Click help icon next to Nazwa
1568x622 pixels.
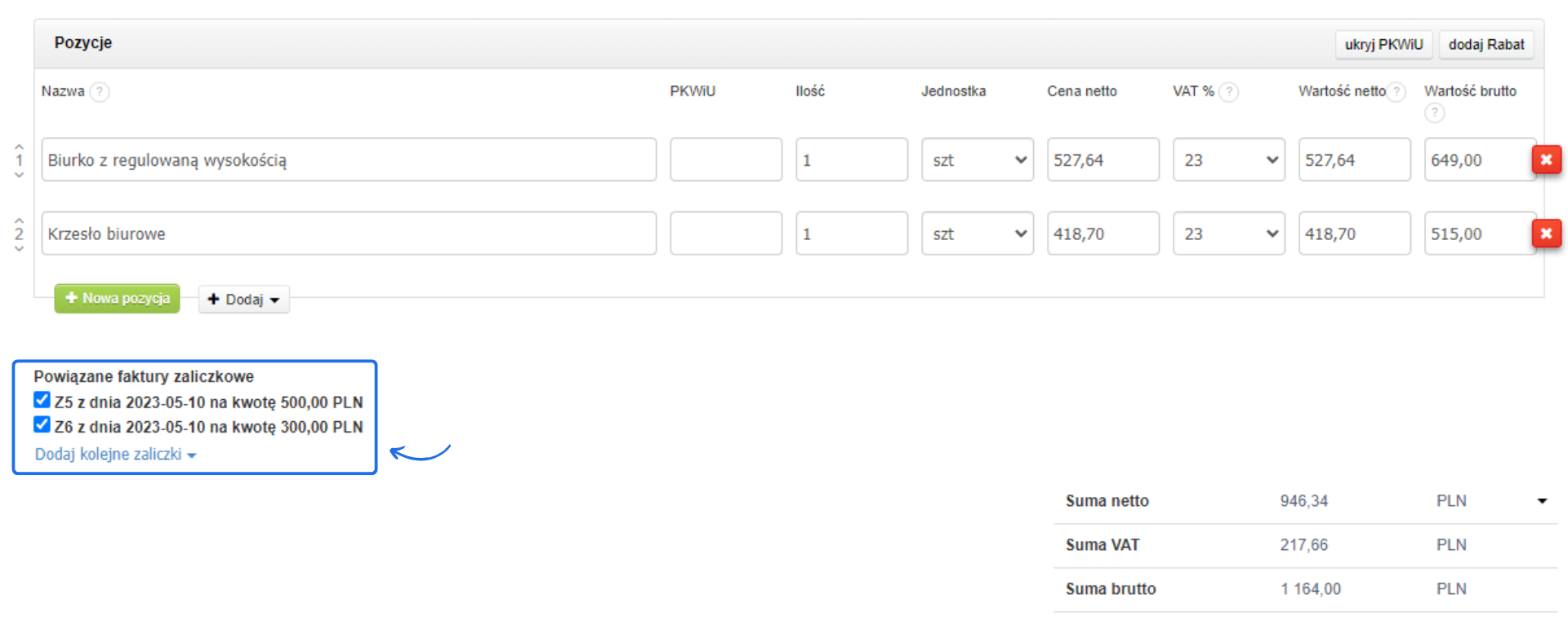[100, 91]
